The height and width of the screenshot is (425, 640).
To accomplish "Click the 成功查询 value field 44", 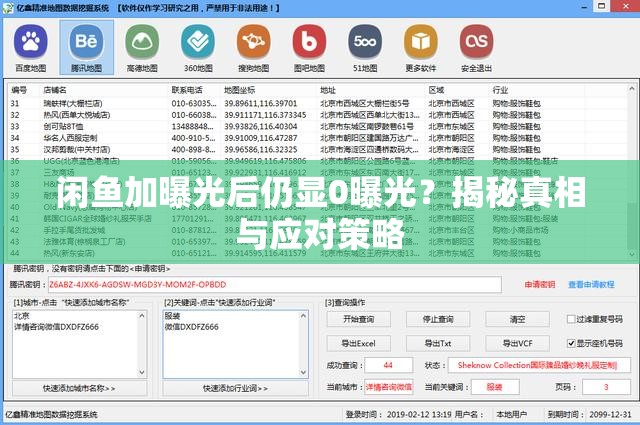I will pos(388,365).
